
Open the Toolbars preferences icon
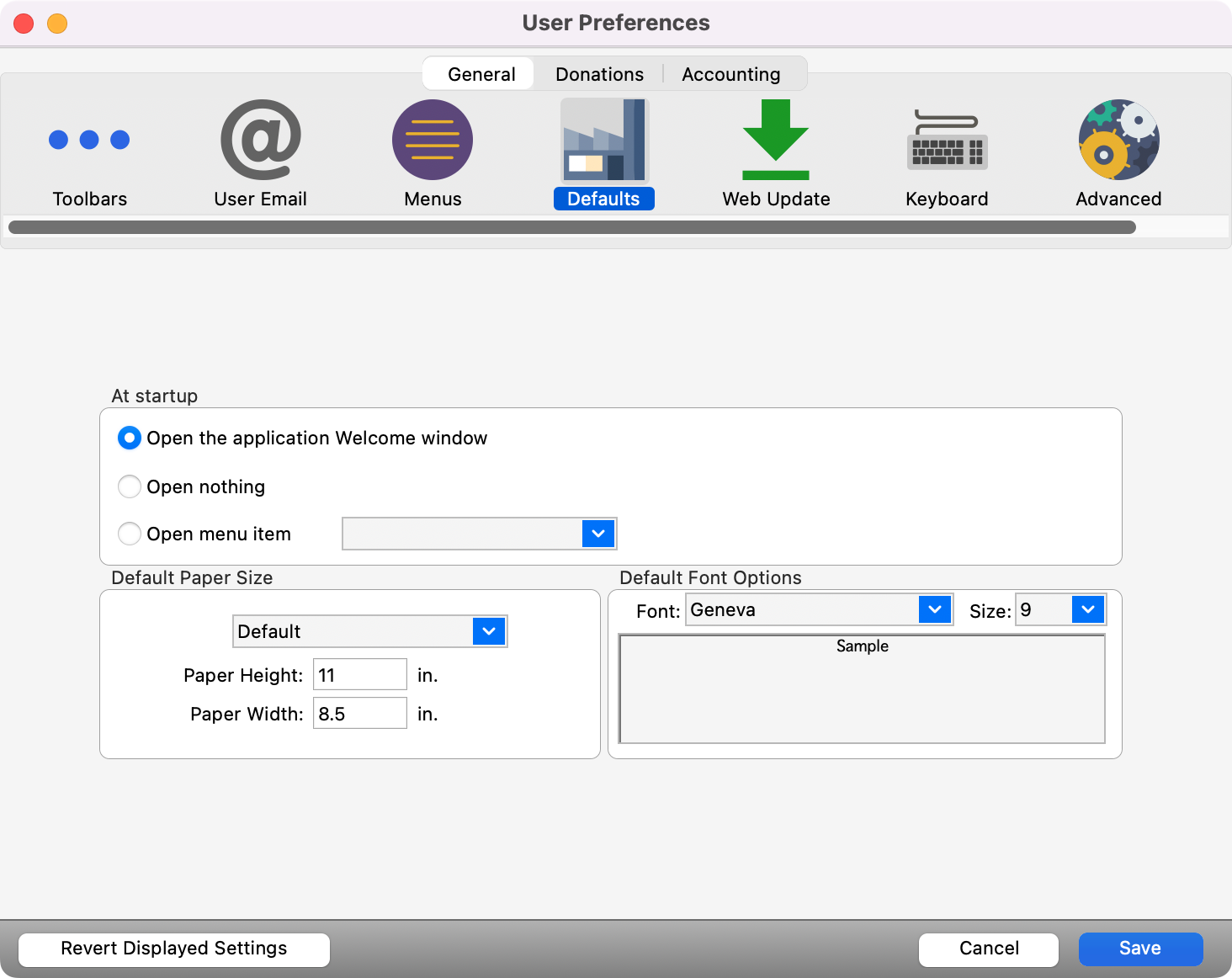89,141
